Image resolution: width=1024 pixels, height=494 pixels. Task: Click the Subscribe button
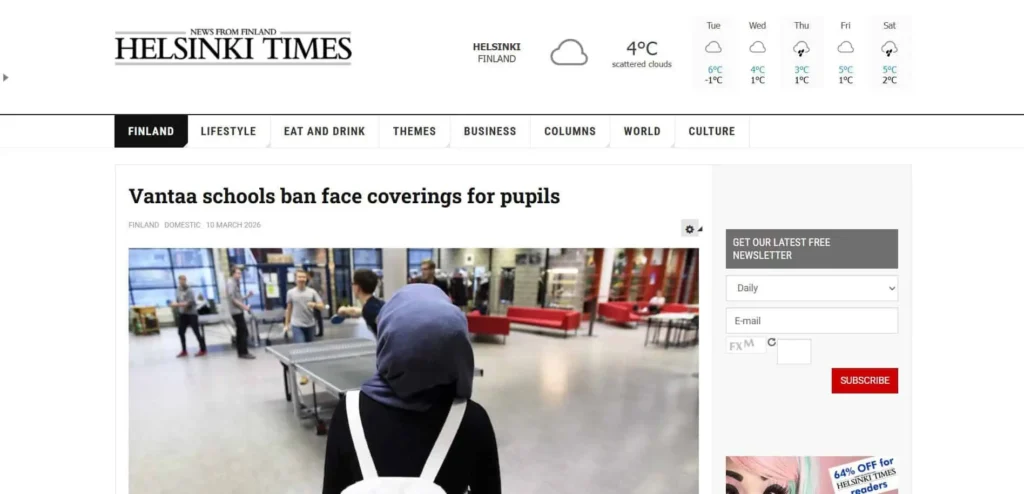865,380
